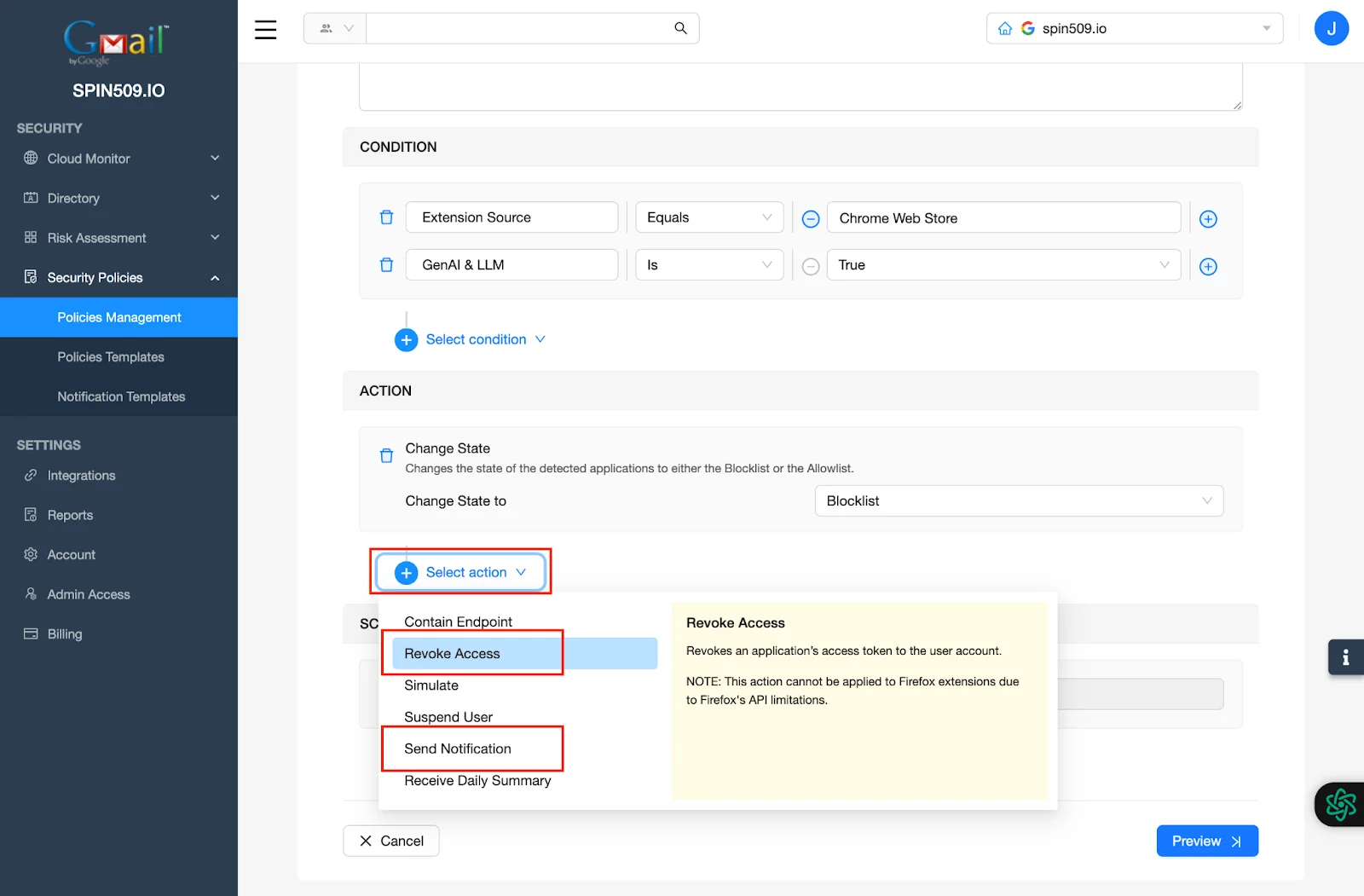Click the Risk Assessment sidebar icon
This screenshot has width=1364, height=896.
(31, 237)
